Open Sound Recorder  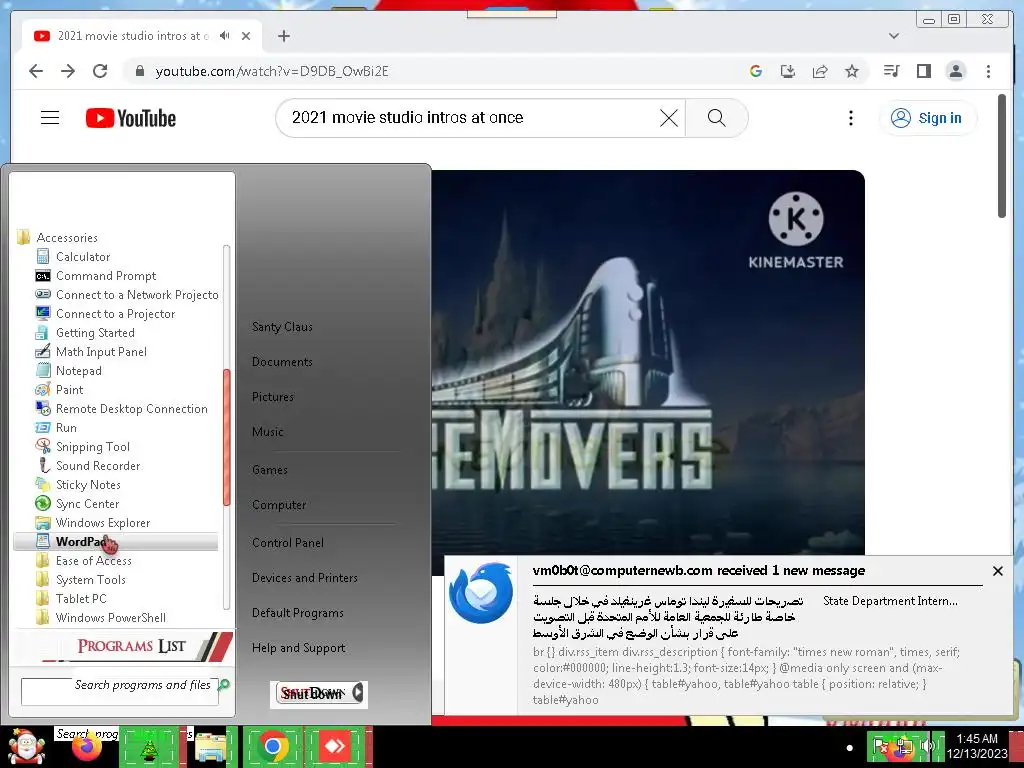click(x=97, y=465)
